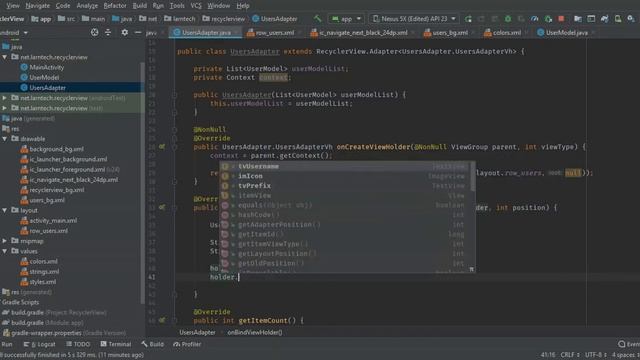Viewport: 640px width, 360px height.
Task: Open the Build tool window
Action: tap(153, 344)
